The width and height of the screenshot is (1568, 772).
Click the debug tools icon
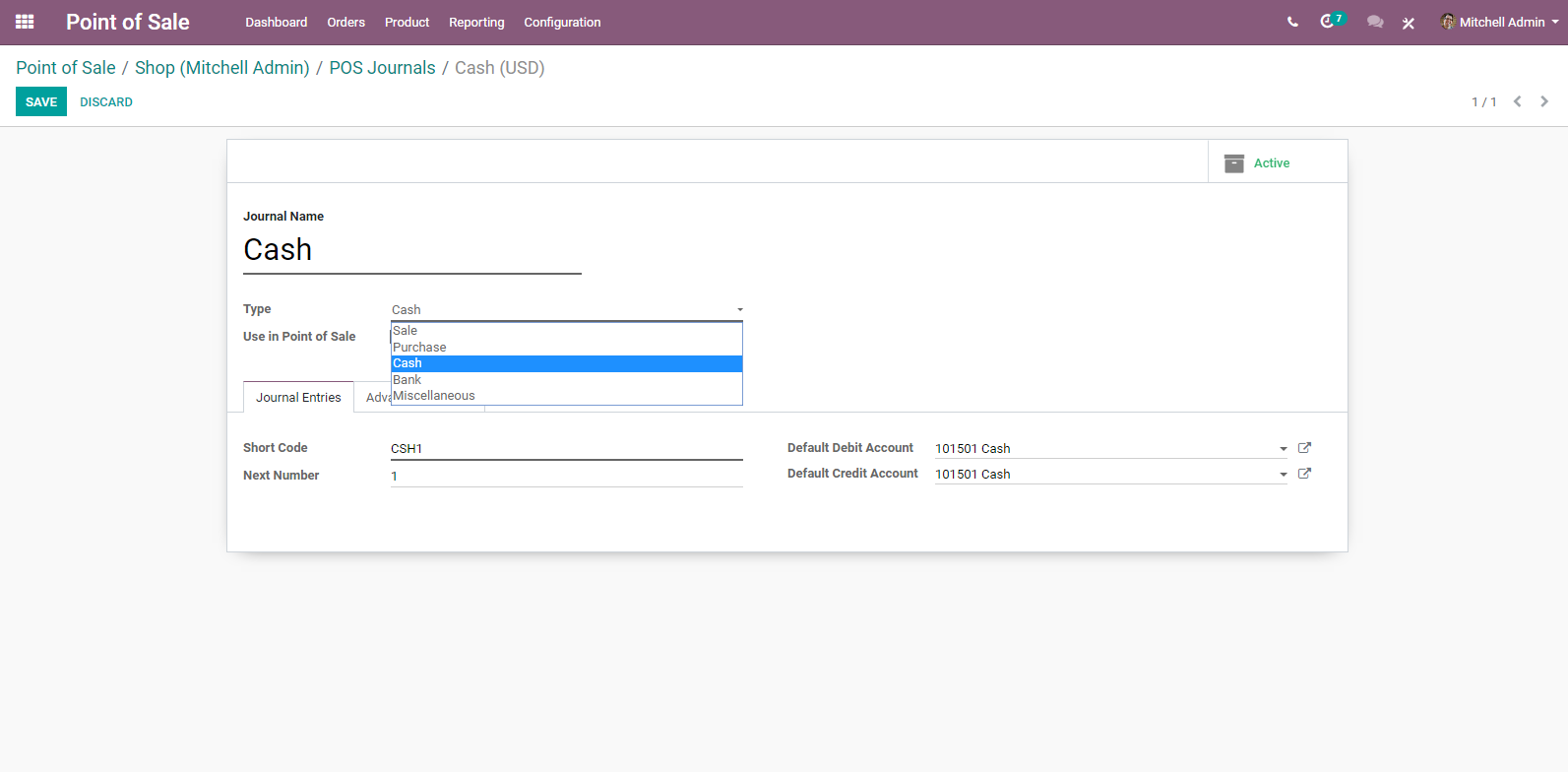(1409, 23)
